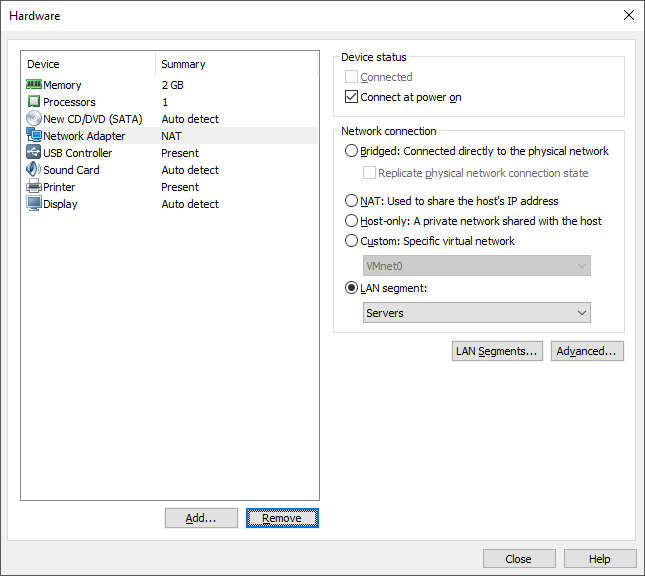645x576 pixels.
Task: Open Advanced network settings
Action: click(x=587, y=351)
